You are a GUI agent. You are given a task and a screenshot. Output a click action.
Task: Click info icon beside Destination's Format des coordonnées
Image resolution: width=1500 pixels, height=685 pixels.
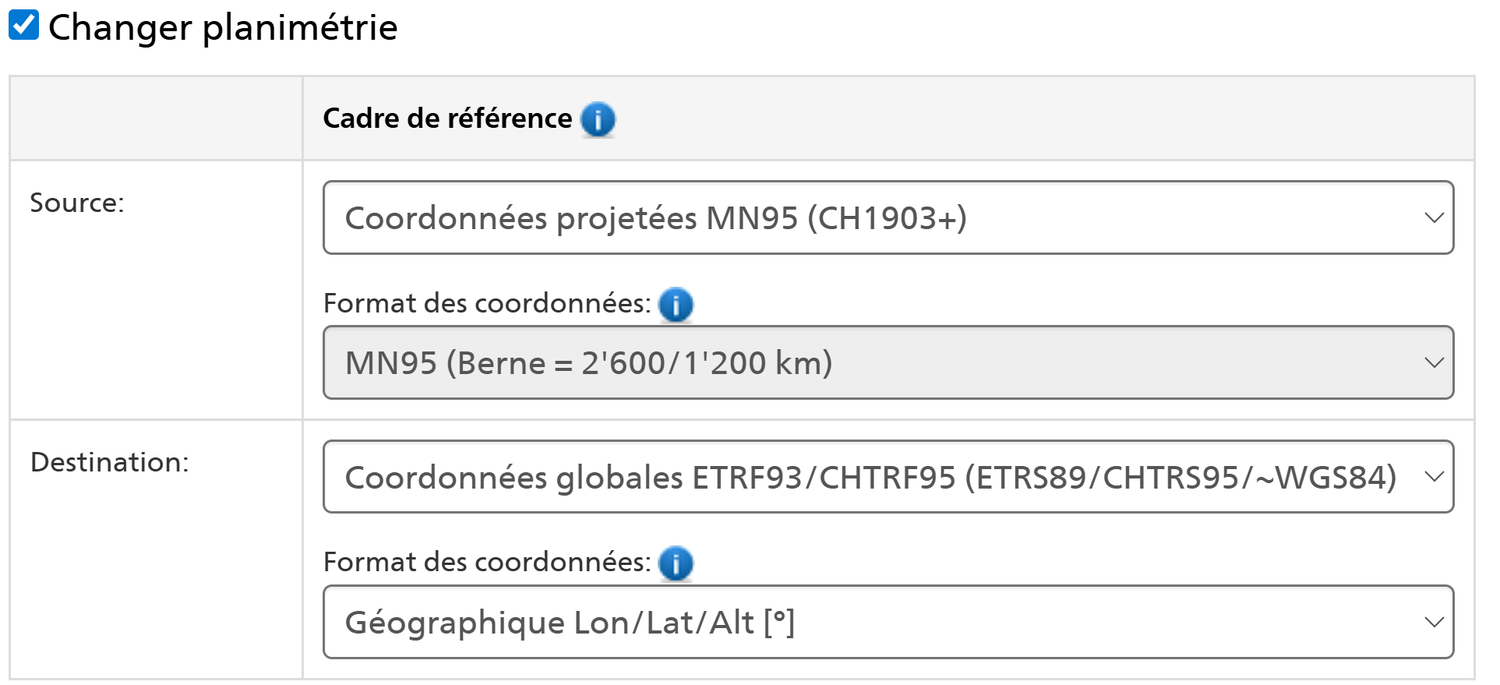(x=676, y=564)
